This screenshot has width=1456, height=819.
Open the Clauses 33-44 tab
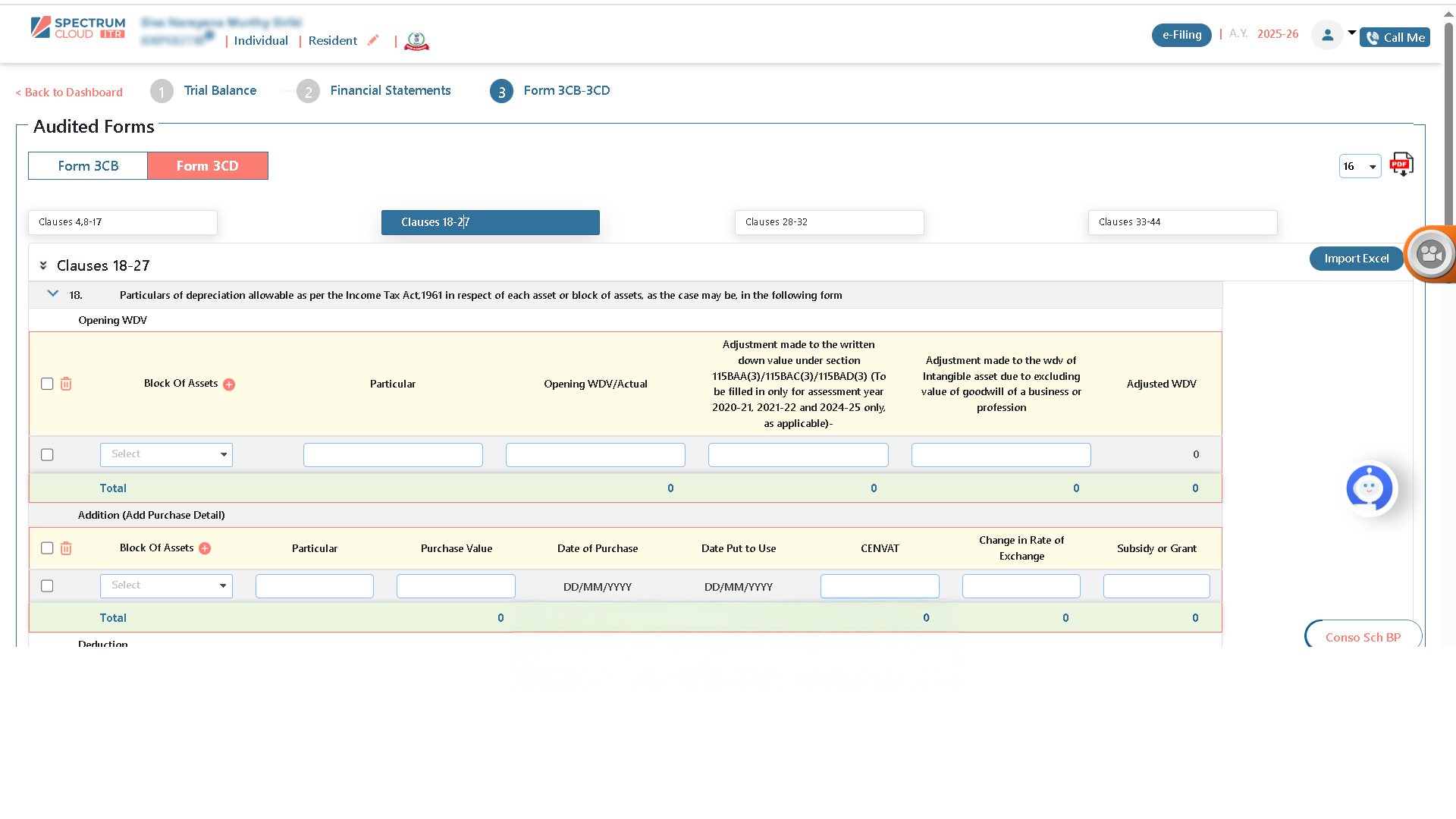coord(1182,222)
